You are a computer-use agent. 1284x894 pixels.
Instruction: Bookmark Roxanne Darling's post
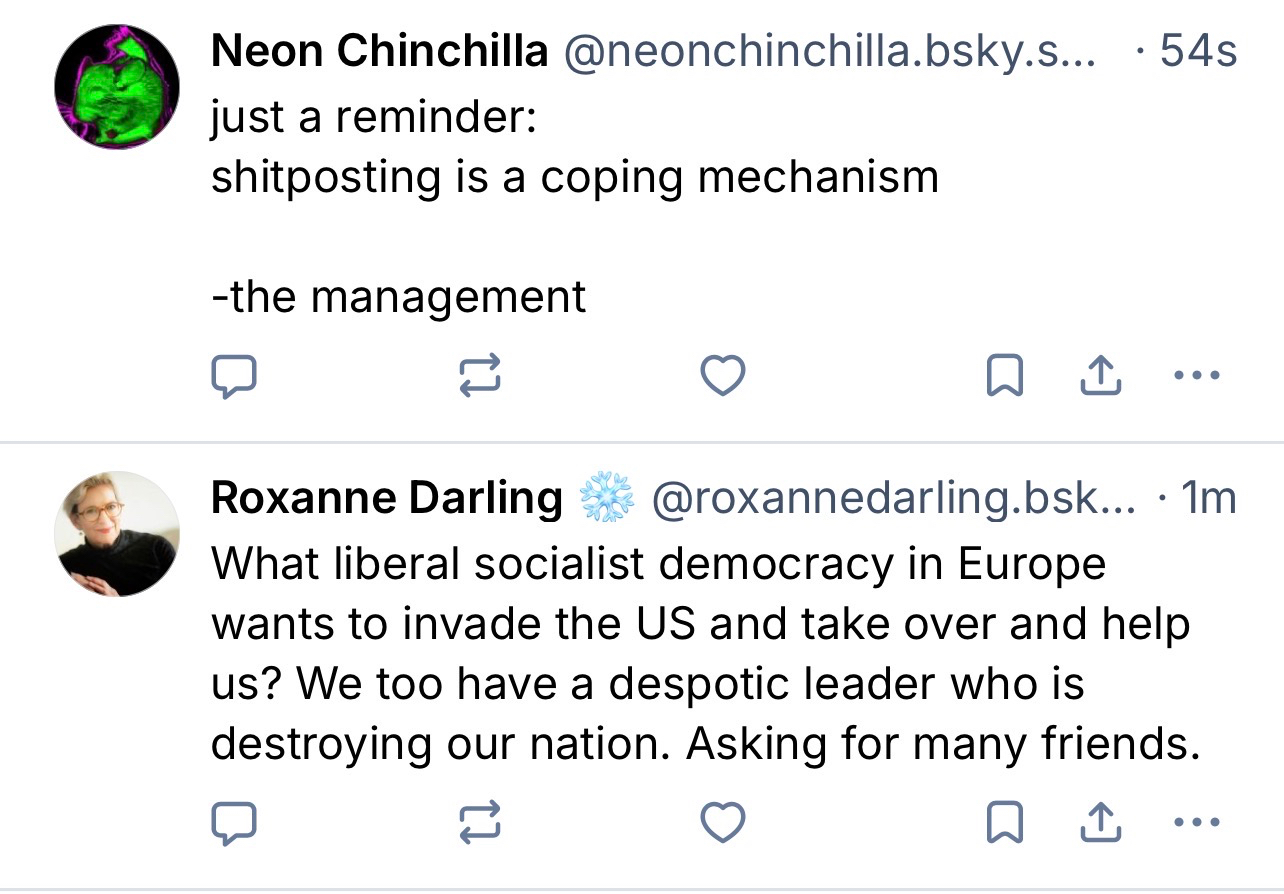(x=1003, y=823)
